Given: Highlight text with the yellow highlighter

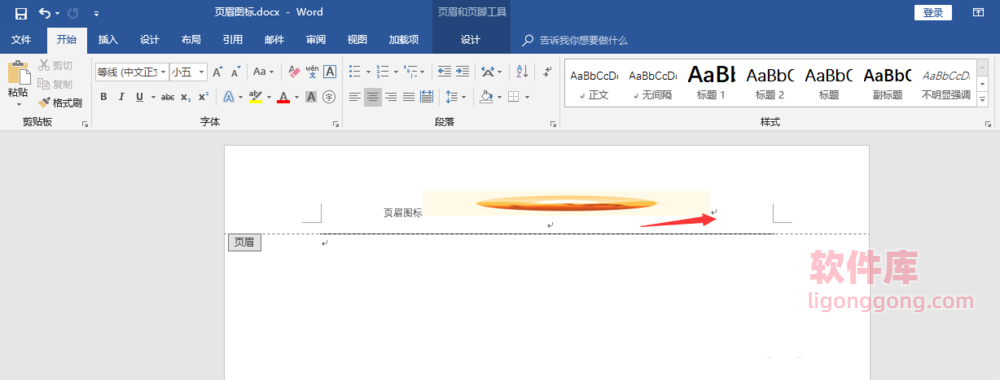Looking at the screenshot, I should pos(255,97).
